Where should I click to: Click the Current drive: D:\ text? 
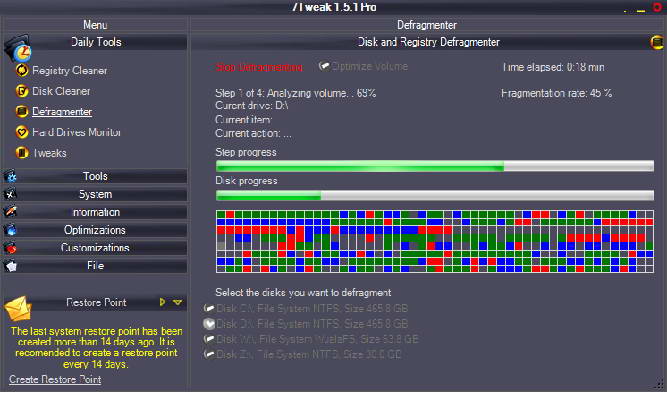click(252, 105)
